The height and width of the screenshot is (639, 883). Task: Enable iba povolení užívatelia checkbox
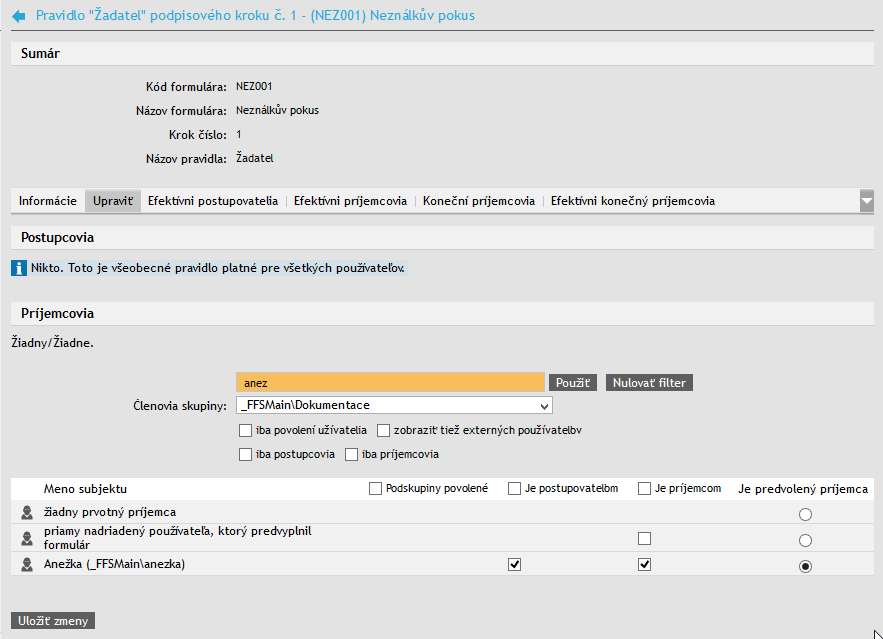246,431
